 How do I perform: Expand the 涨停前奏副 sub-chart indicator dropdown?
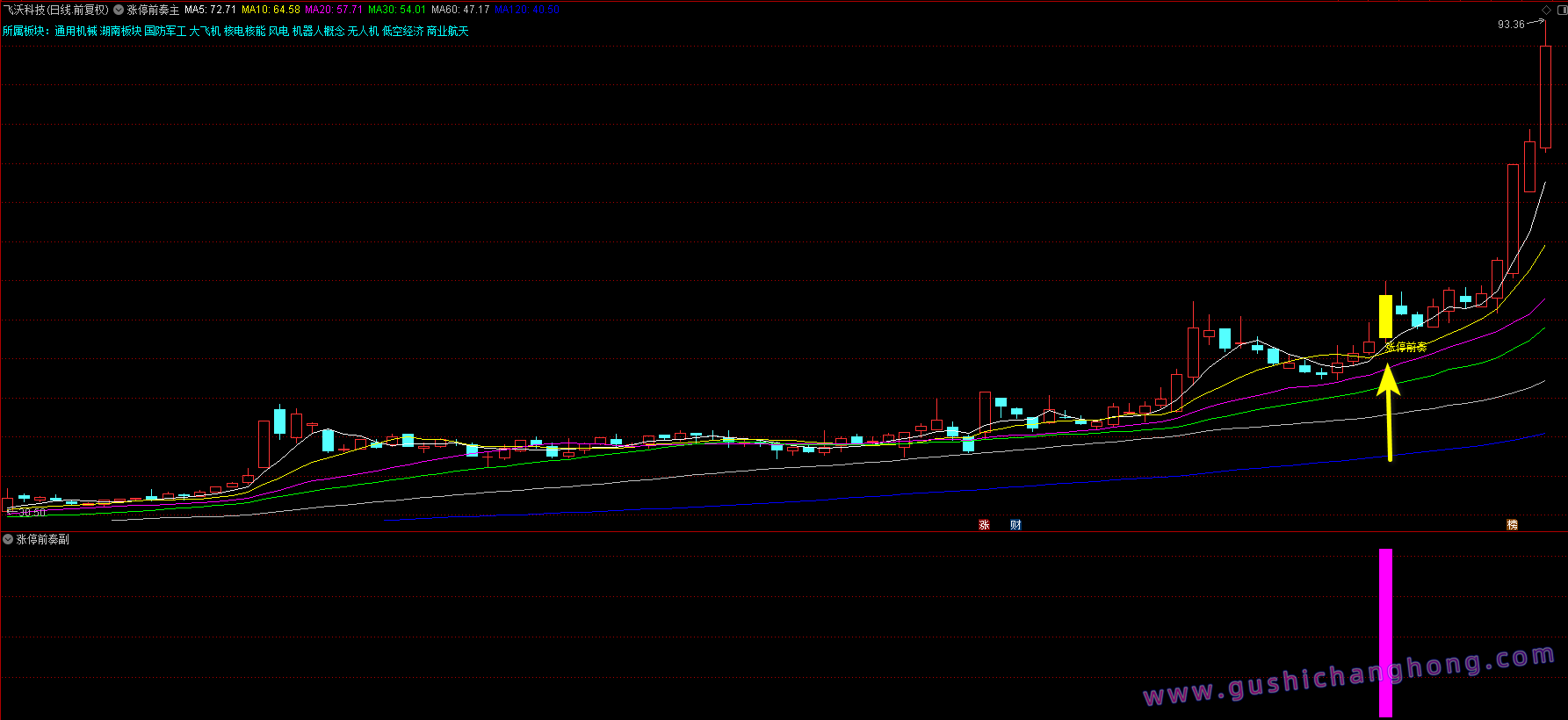(8, 539)
